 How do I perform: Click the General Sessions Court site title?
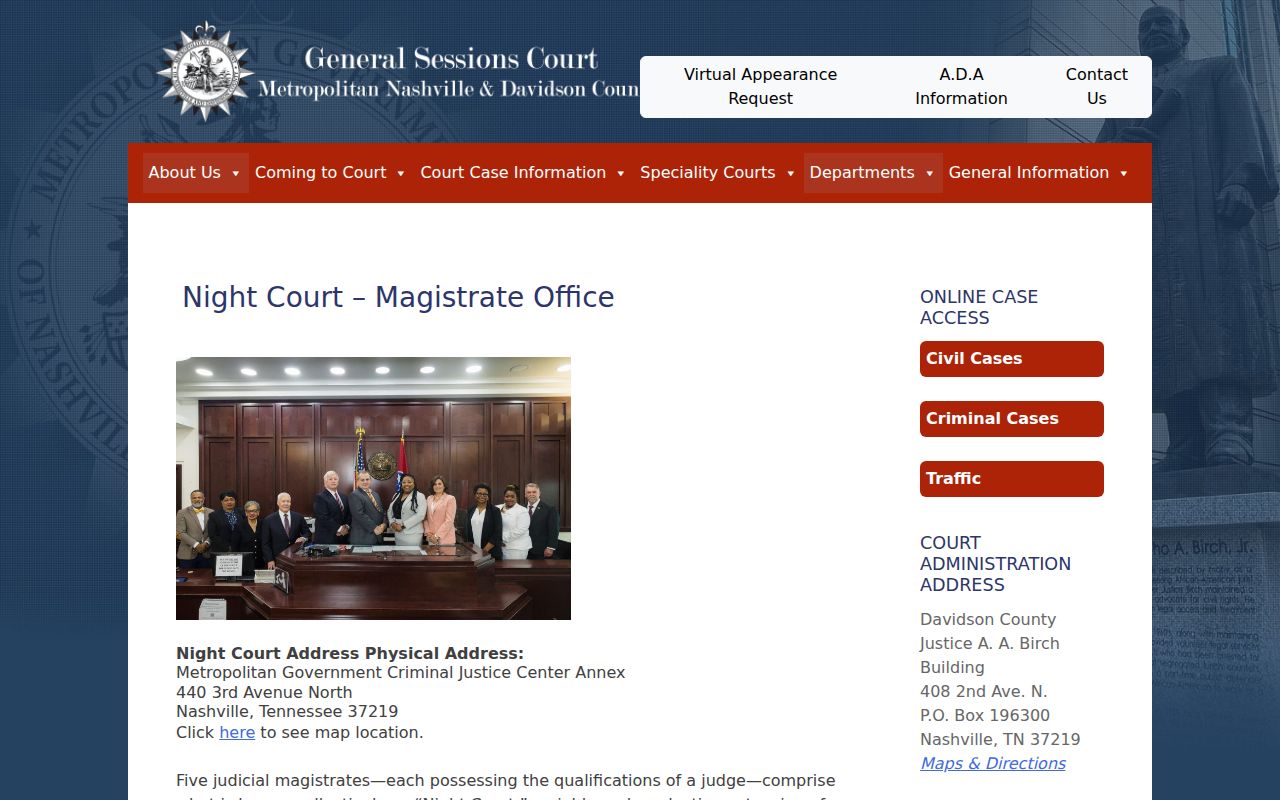point(450,58)
